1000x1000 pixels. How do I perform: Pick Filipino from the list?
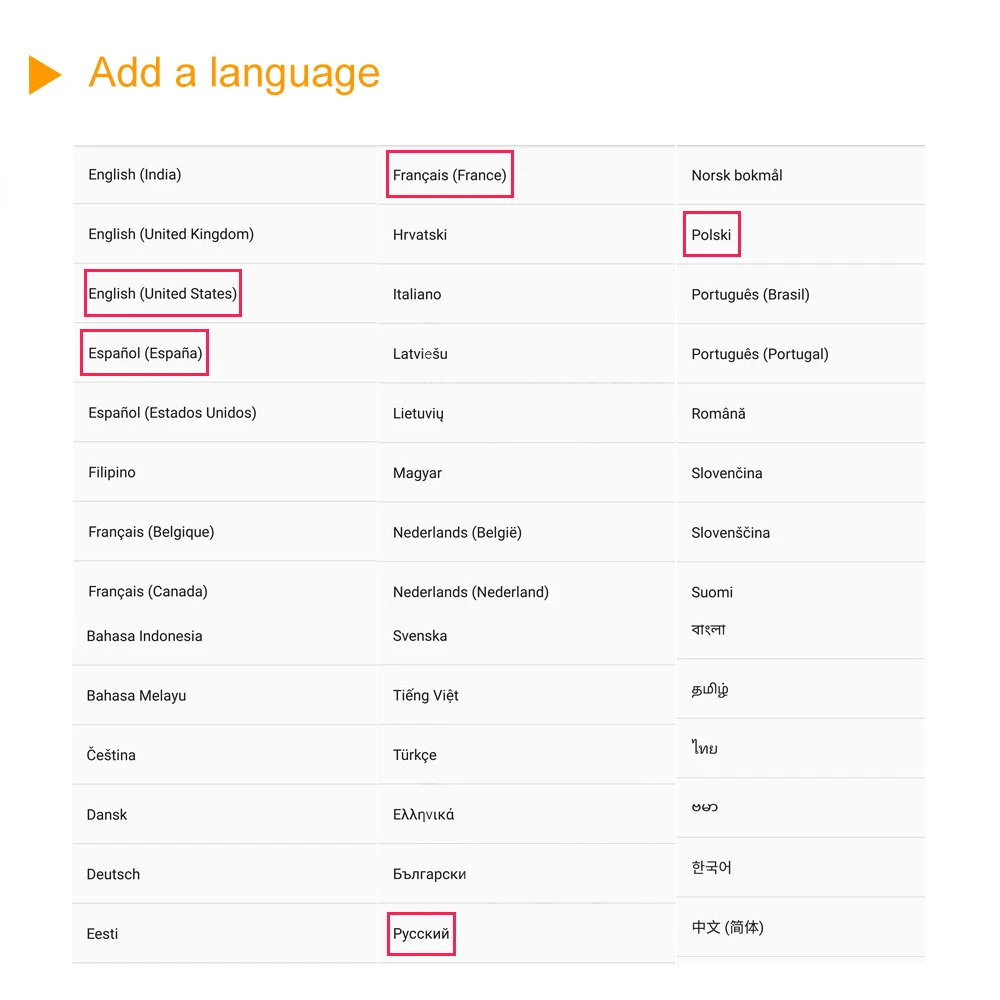112,472
